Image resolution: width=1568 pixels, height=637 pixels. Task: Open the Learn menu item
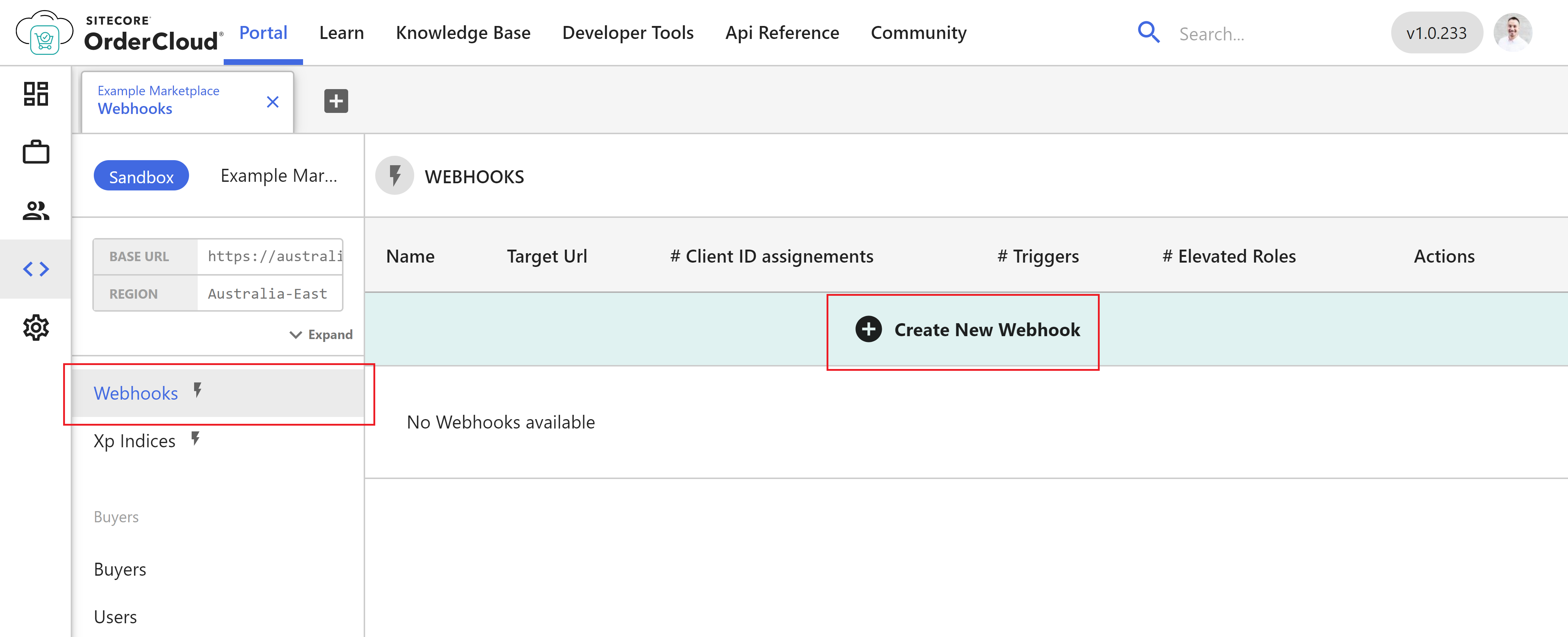click(x=341, y=33)
